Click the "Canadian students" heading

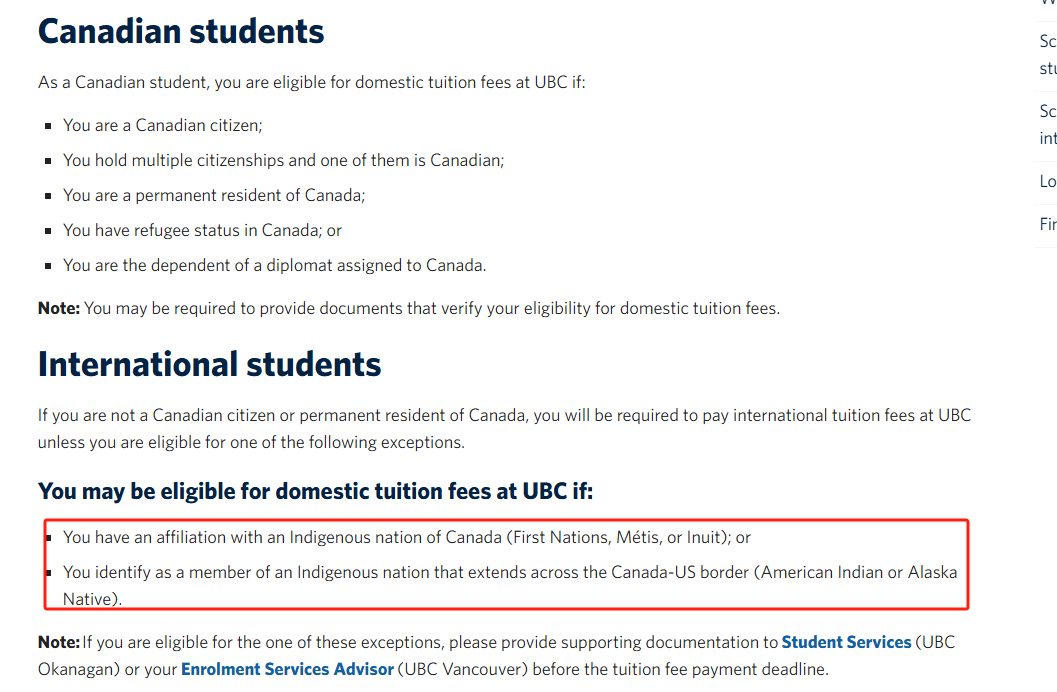181,32
